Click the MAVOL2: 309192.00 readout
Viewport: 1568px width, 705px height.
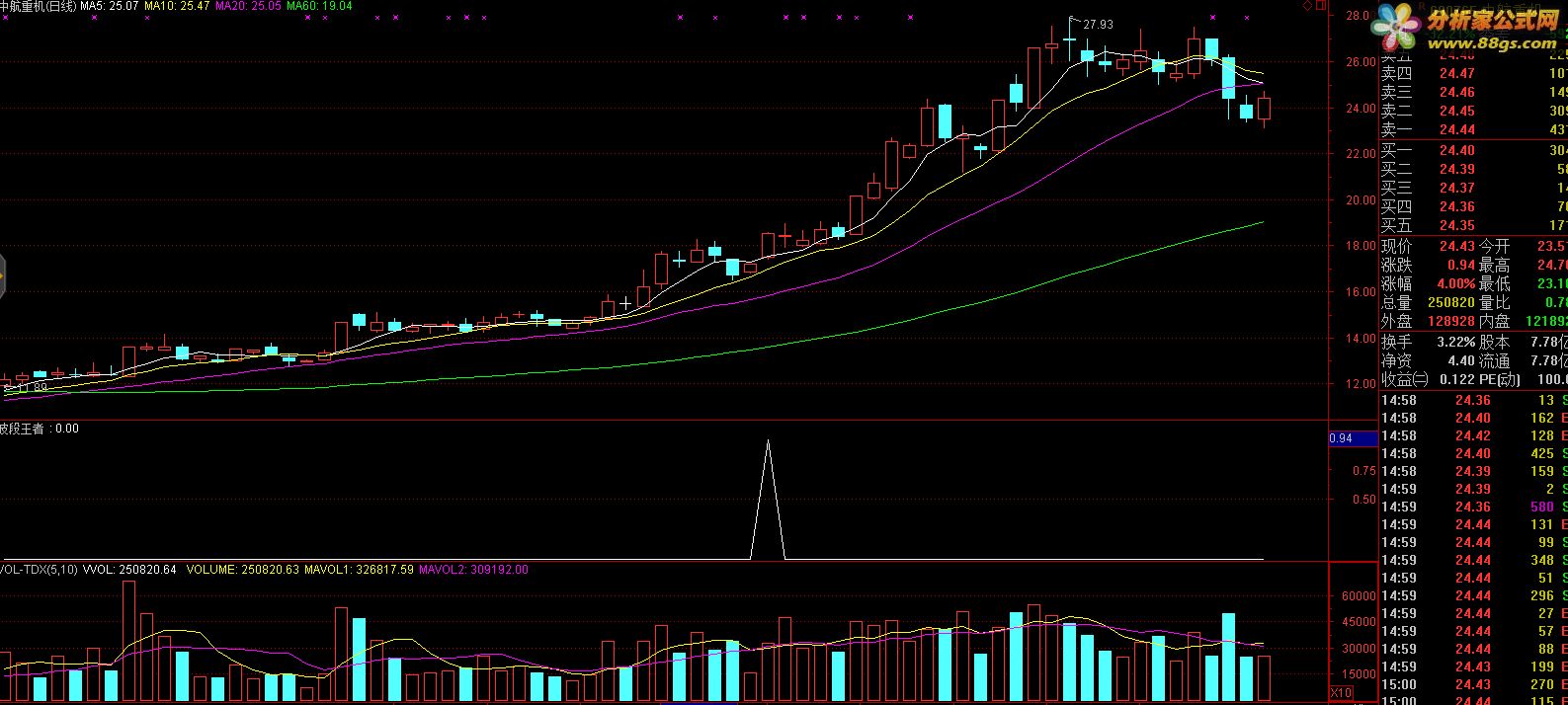point(474,570)
